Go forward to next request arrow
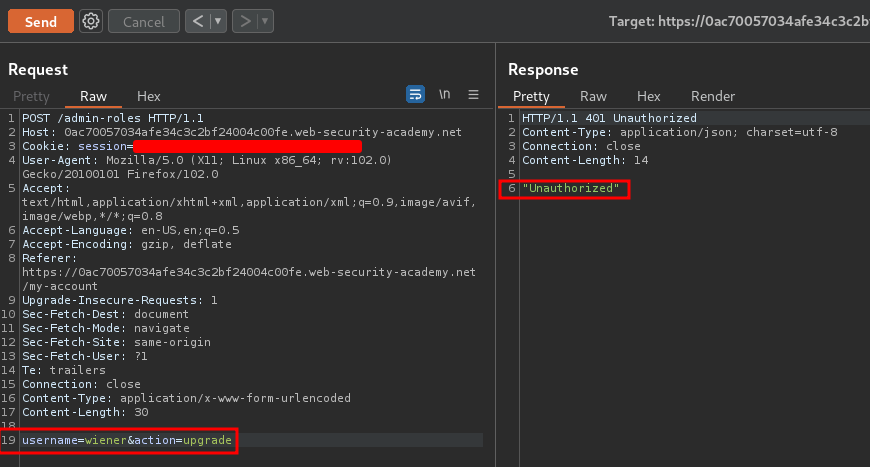The width and height of the screenshot is (870, 467). click(245, 21)
